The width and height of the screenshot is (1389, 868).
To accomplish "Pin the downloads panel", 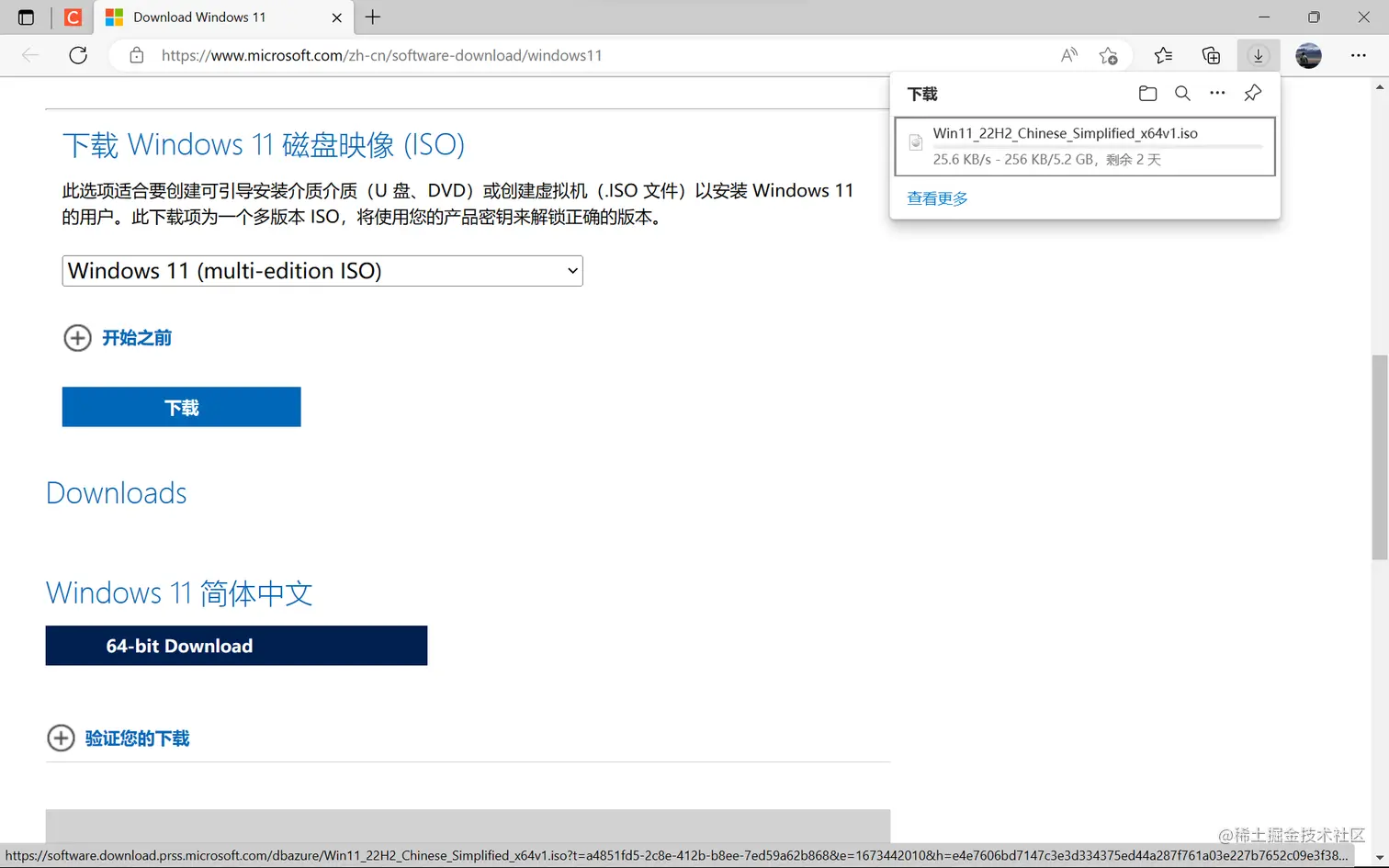I will coord(1252,94).
